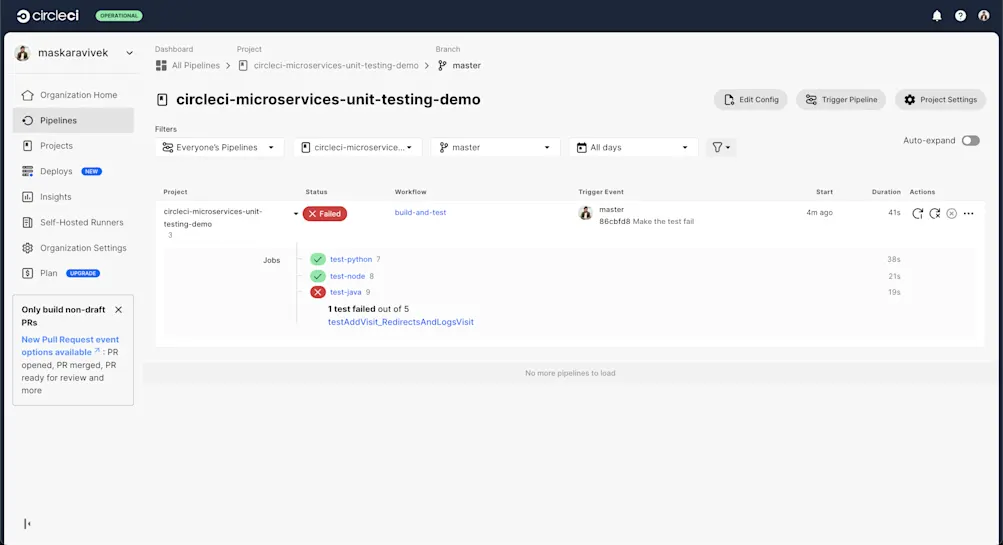Open the failed test testAddVisit_RedirectsAndLogsVisit link
The width and height of the screenshot is (1003, 545).
pyautogui.click(x=401, y=322)
